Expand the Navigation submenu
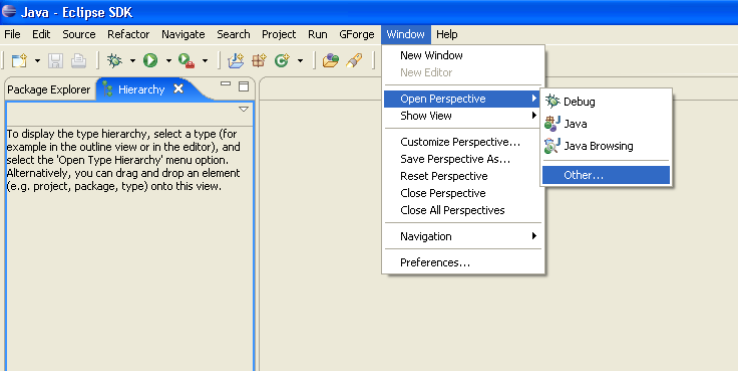 point(463,236)
